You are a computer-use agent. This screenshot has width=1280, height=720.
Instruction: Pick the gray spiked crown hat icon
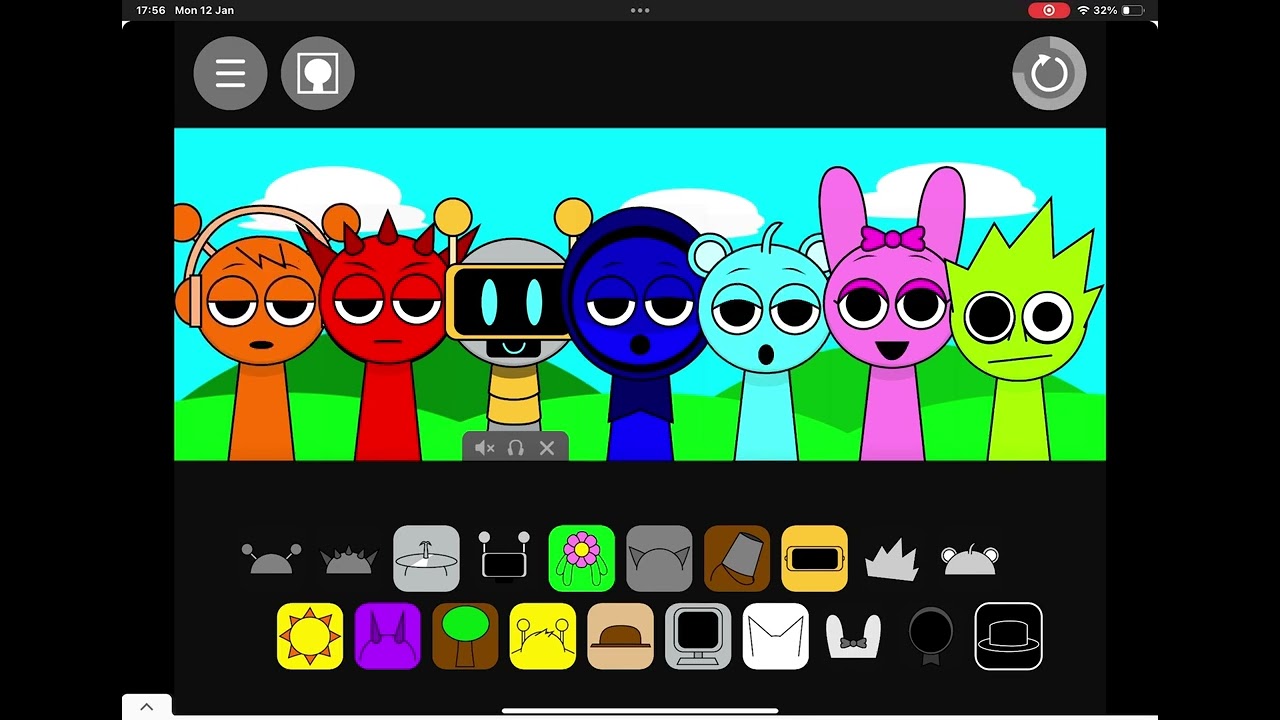pyautogui.click(x=349, y=560)
